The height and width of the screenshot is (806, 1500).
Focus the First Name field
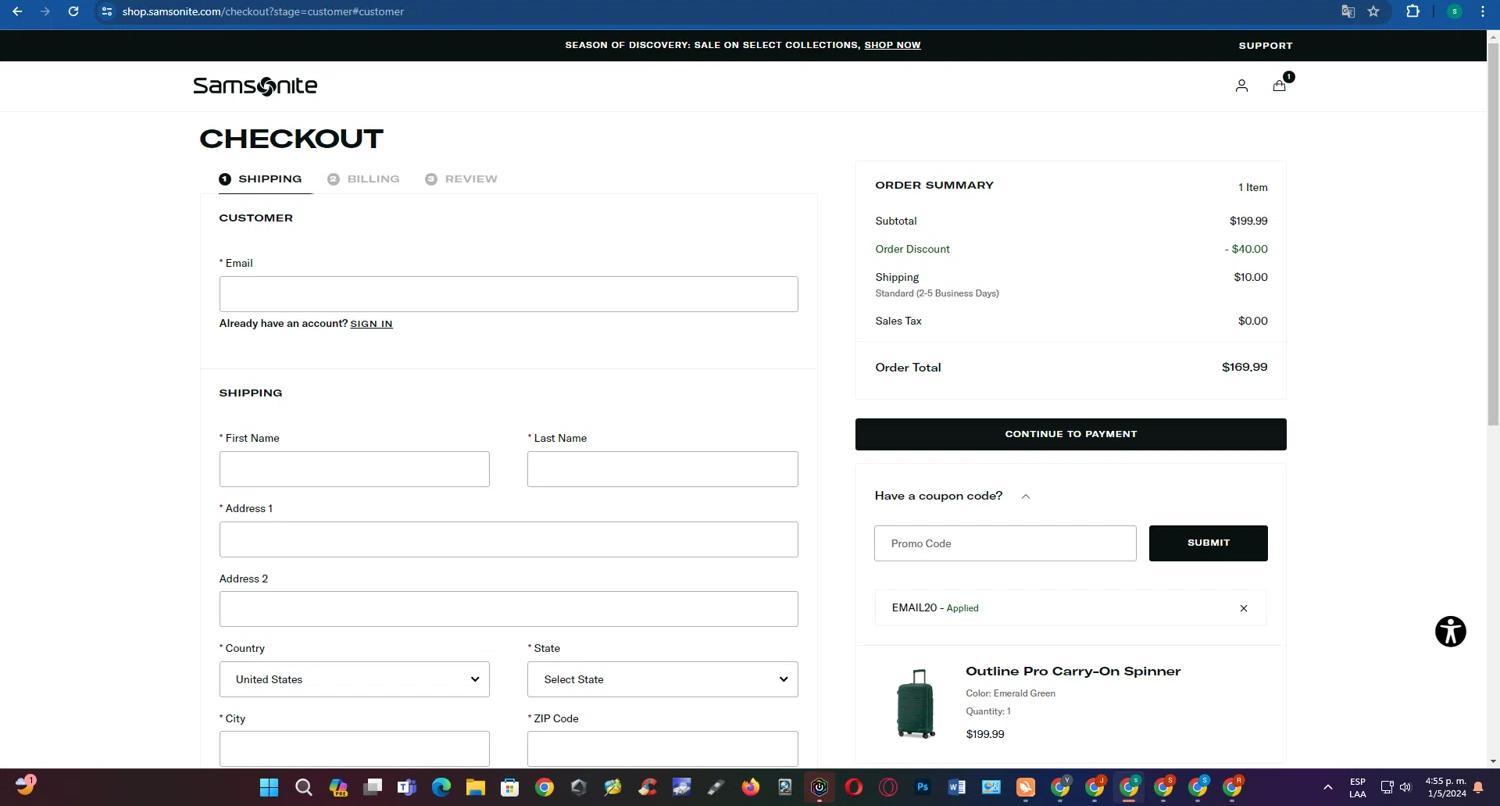(x=354, y=469)
